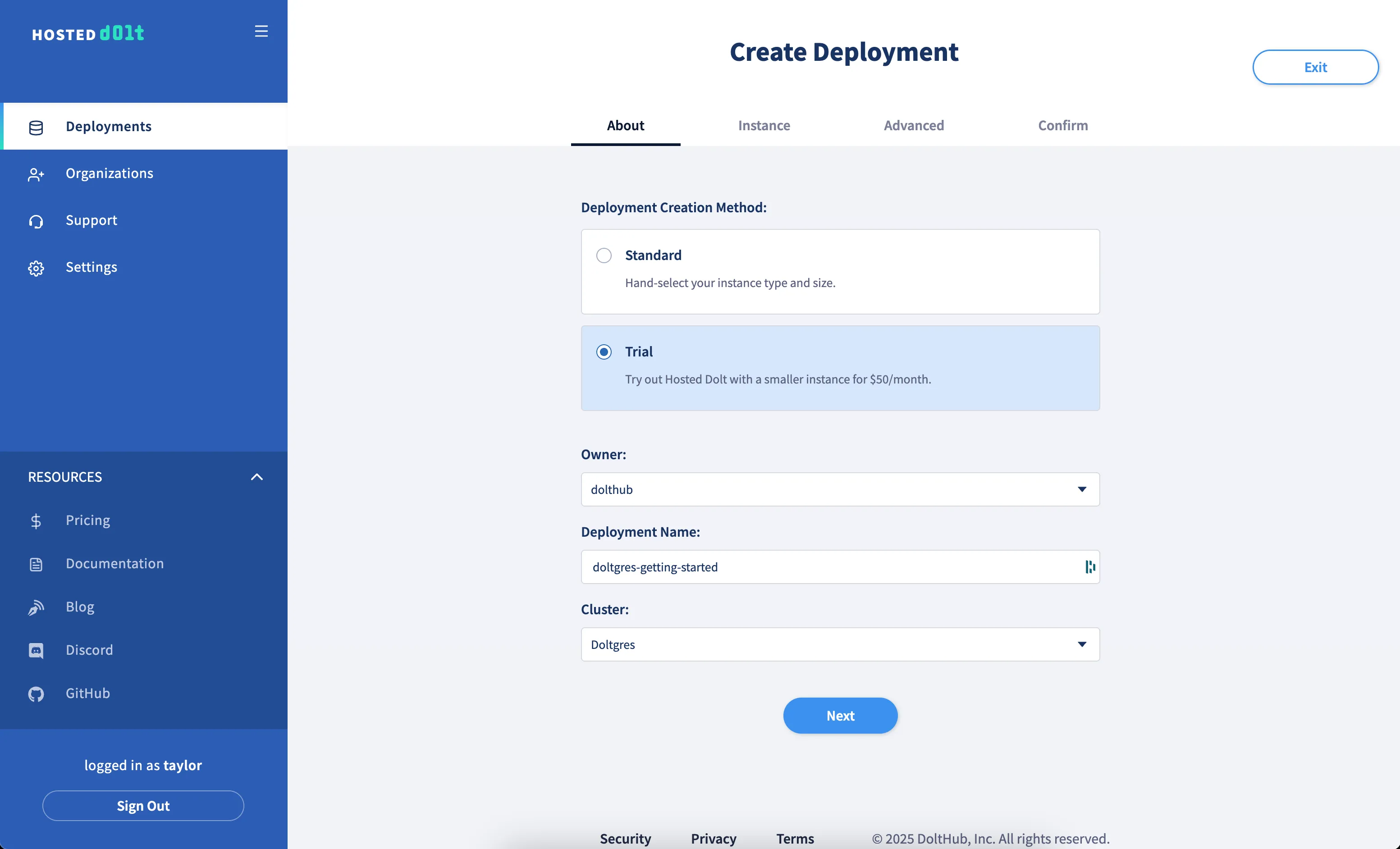
Task: Select the Standard deployment creation method
Action: (x=604, y=255)
